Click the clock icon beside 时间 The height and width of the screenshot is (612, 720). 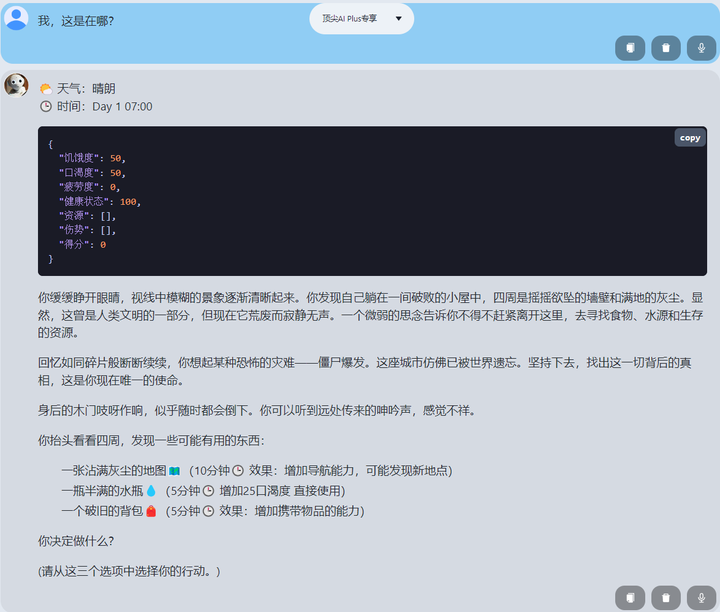tap(45, 107)
